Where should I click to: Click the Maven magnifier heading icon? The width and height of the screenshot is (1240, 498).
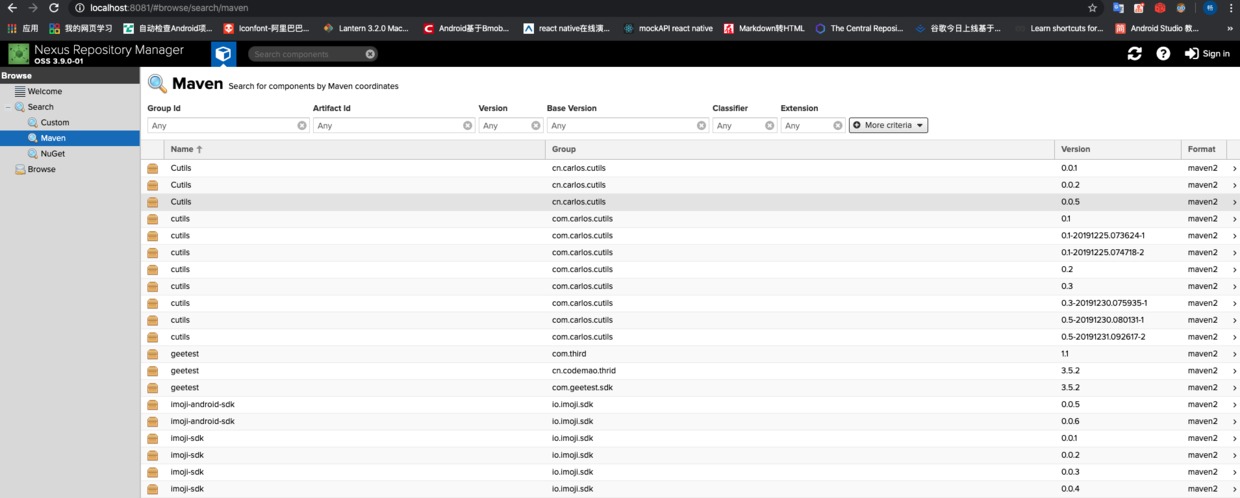point(157,84)
